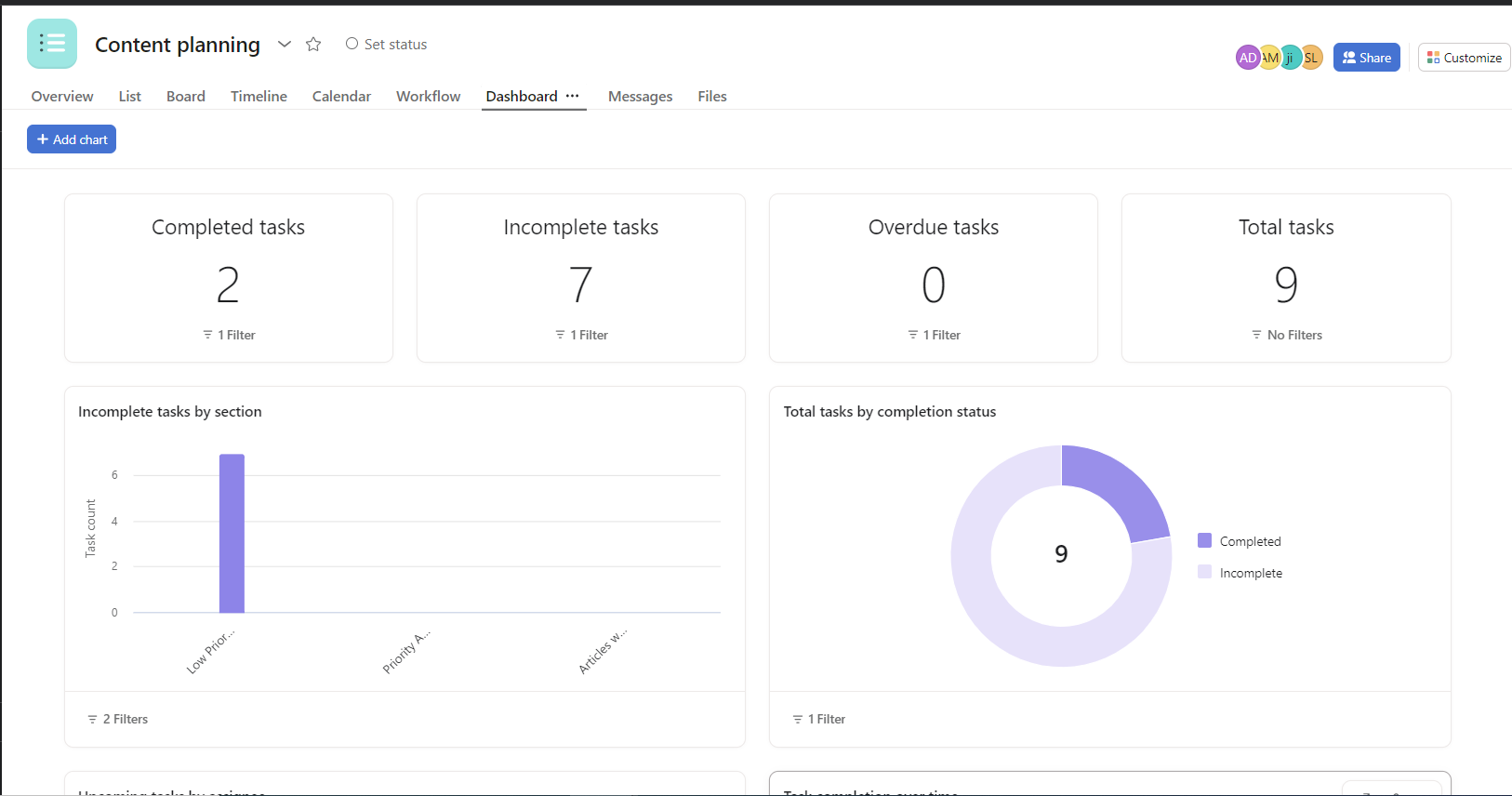Click the Content planning project list icon
Viewport: 1512px width, 796px height.
point(52,44)
